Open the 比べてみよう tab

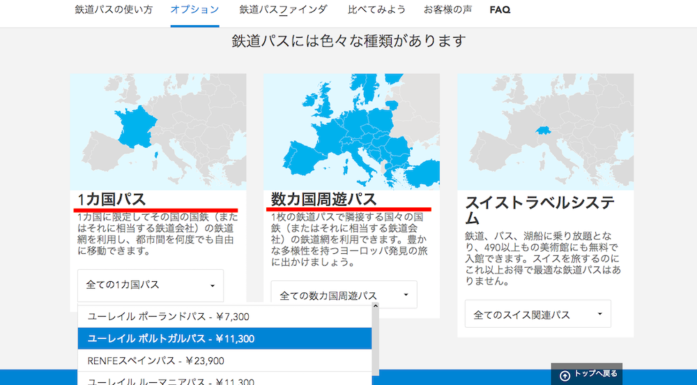click(377, 10)
